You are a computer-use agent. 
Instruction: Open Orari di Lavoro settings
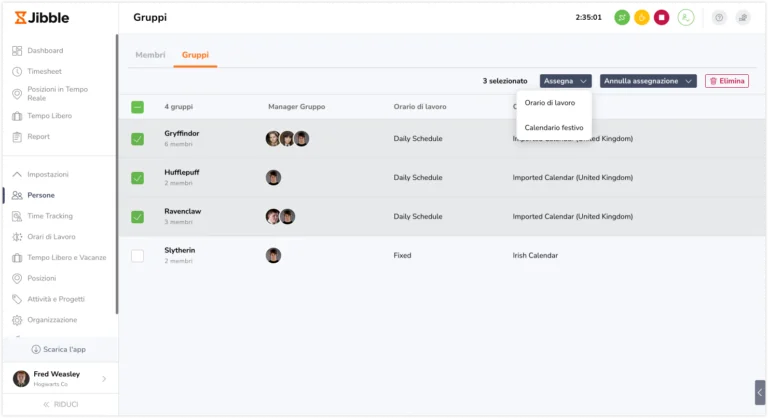51,237
